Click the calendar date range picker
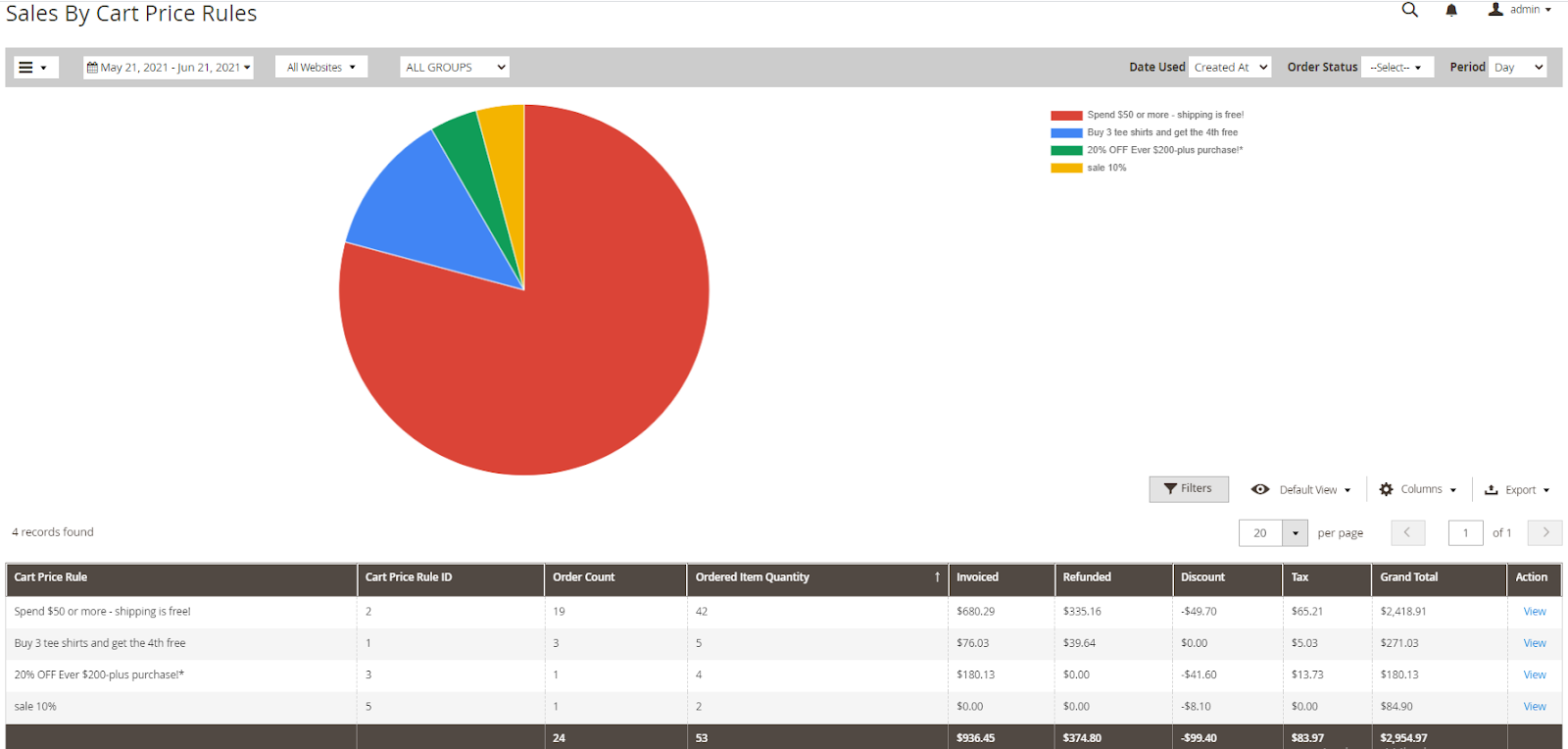This screenshot has width=1568, height=749. pos(169,68)
